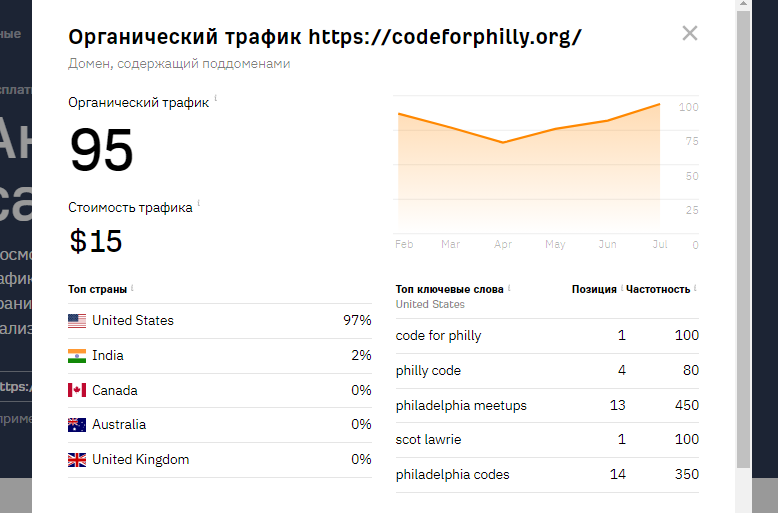Select keyword 'philadelphia meetups'
Image resolution: width=778 pixels, height=513 pixels.
[x=461, y=405]
